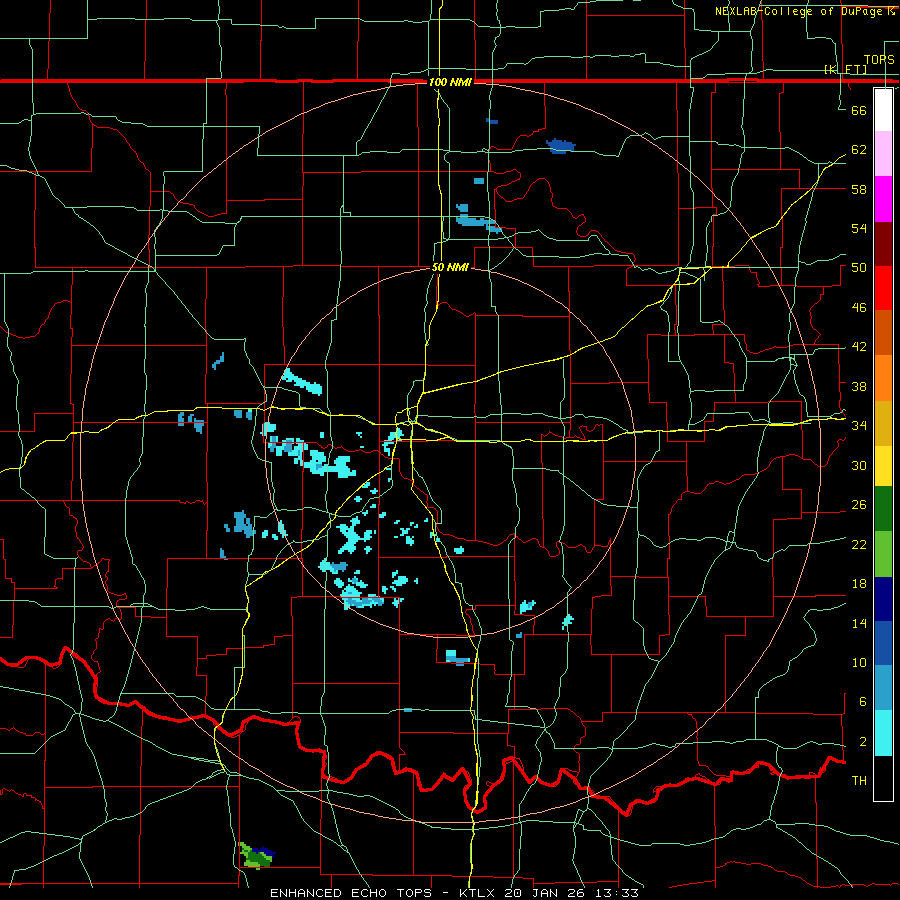Click the cyan legend swatch
900x900 pixels.
(x=883, y=733)
